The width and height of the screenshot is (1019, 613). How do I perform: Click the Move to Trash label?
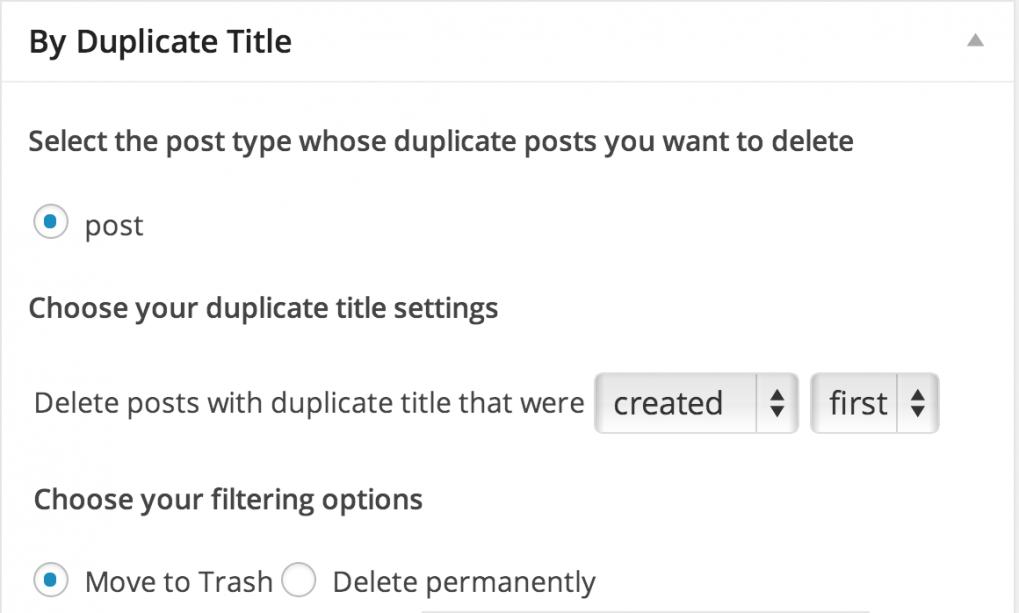pyautogui.click(x=179, y=580)
